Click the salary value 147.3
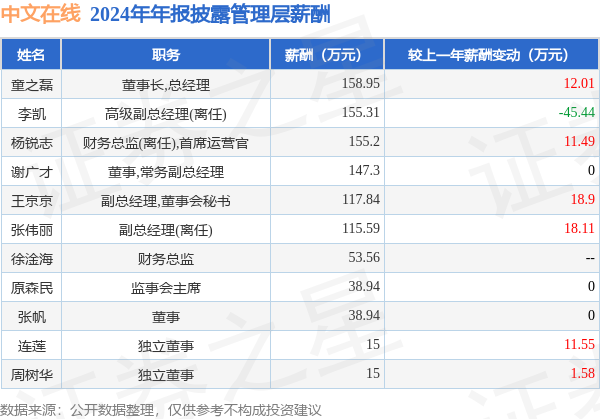 click(x=364, y=170)
